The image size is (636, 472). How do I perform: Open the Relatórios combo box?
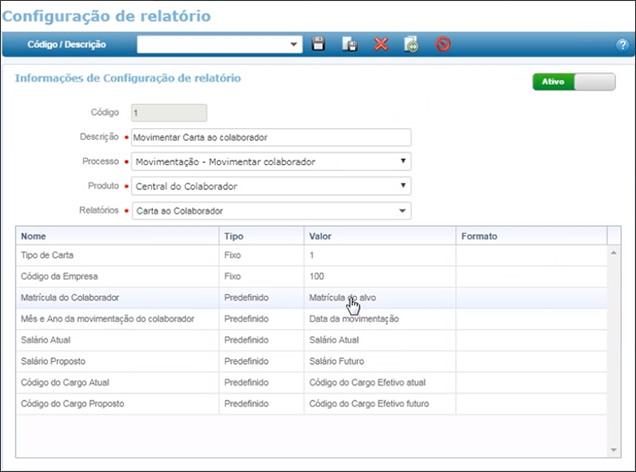point(403,210)
